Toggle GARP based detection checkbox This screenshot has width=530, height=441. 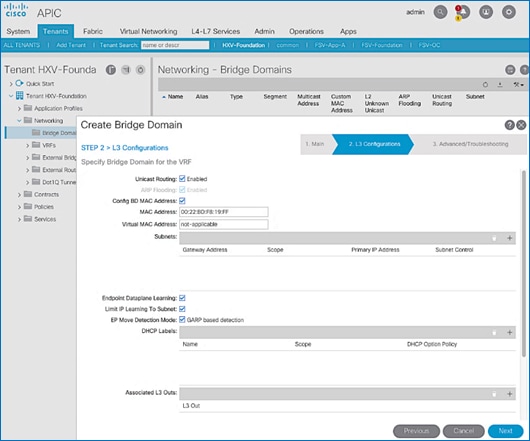point(182,319)
